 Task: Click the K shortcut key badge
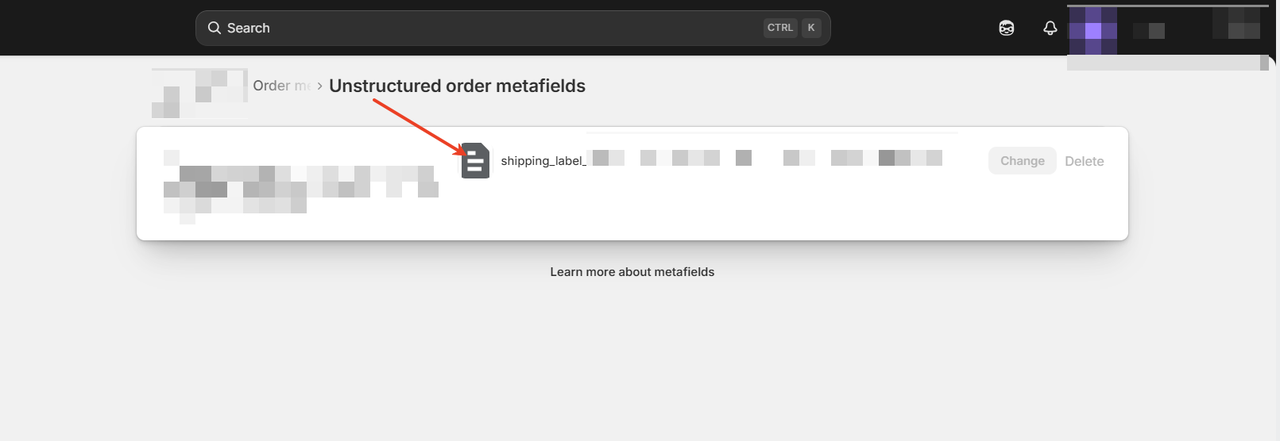coord(811,28)
